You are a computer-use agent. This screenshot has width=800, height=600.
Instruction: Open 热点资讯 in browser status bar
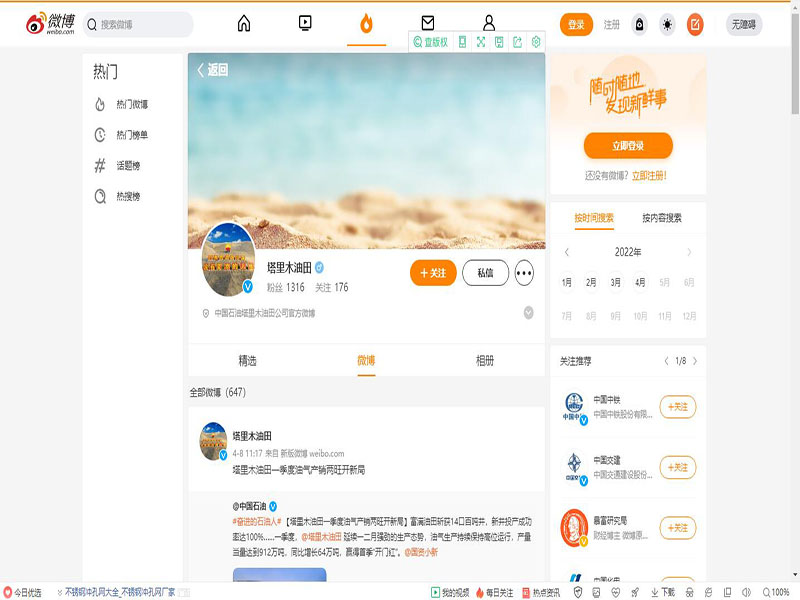click(x=541, y=592)
